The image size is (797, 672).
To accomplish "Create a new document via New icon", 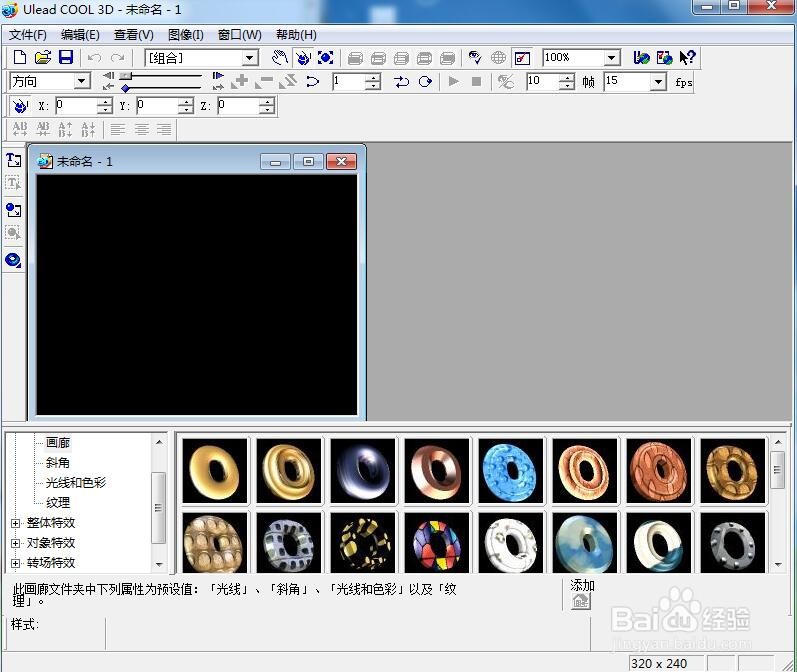I will (x=19, y=57).
